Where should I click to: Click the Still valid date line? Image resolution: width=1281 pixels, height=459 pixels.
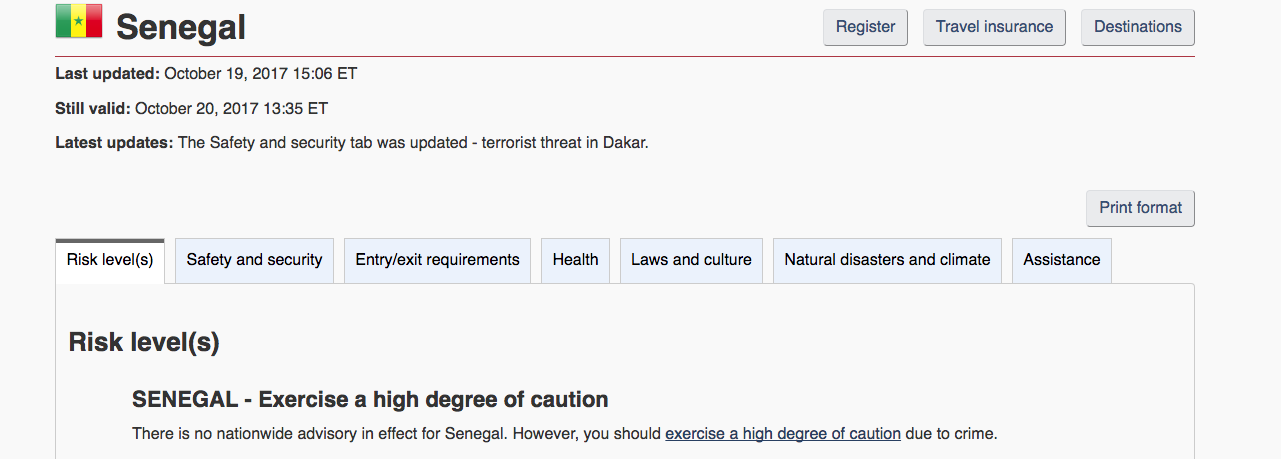tap(191, 108)
